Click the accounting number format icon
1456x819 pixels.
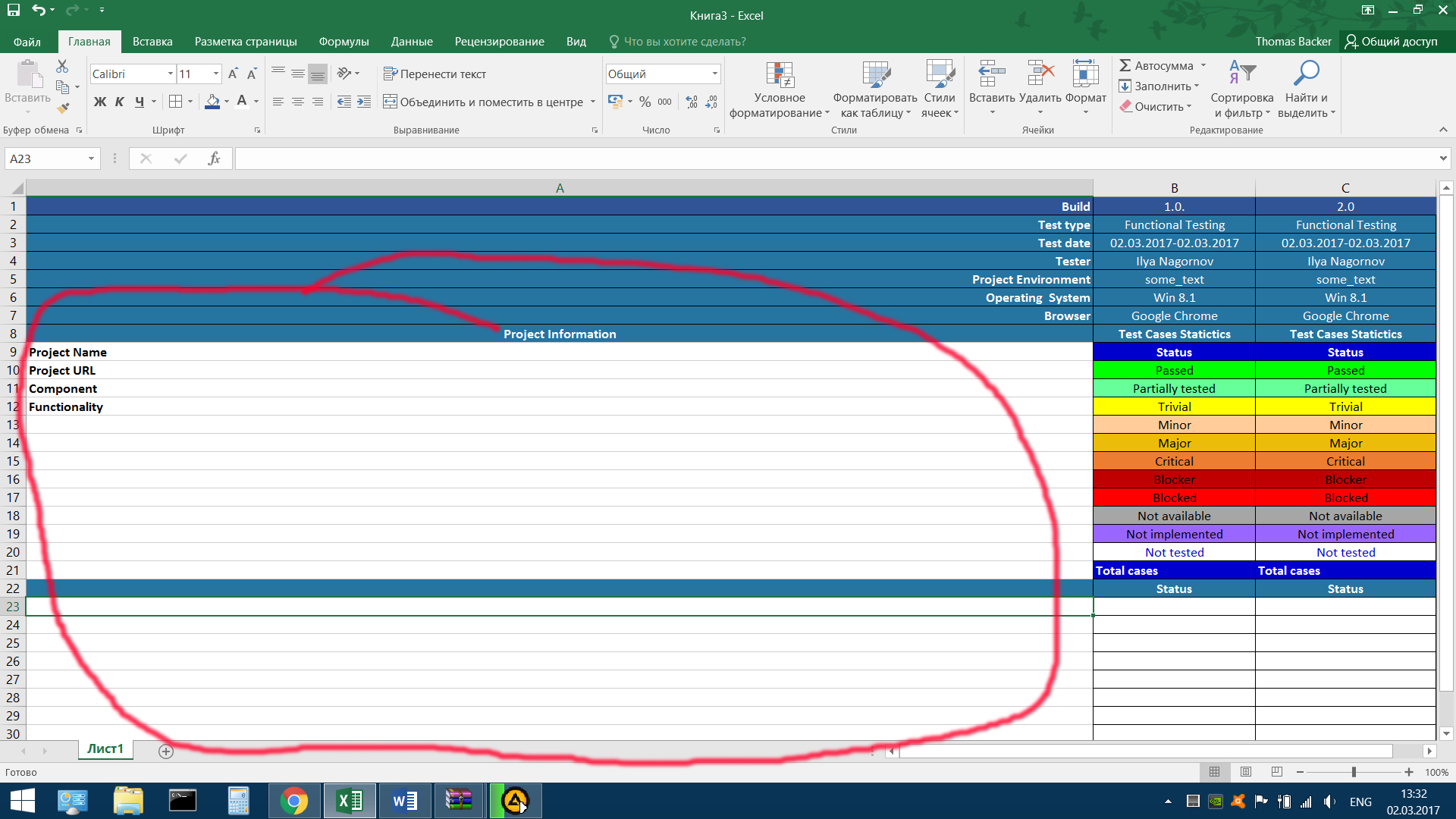tap(615, 102)
